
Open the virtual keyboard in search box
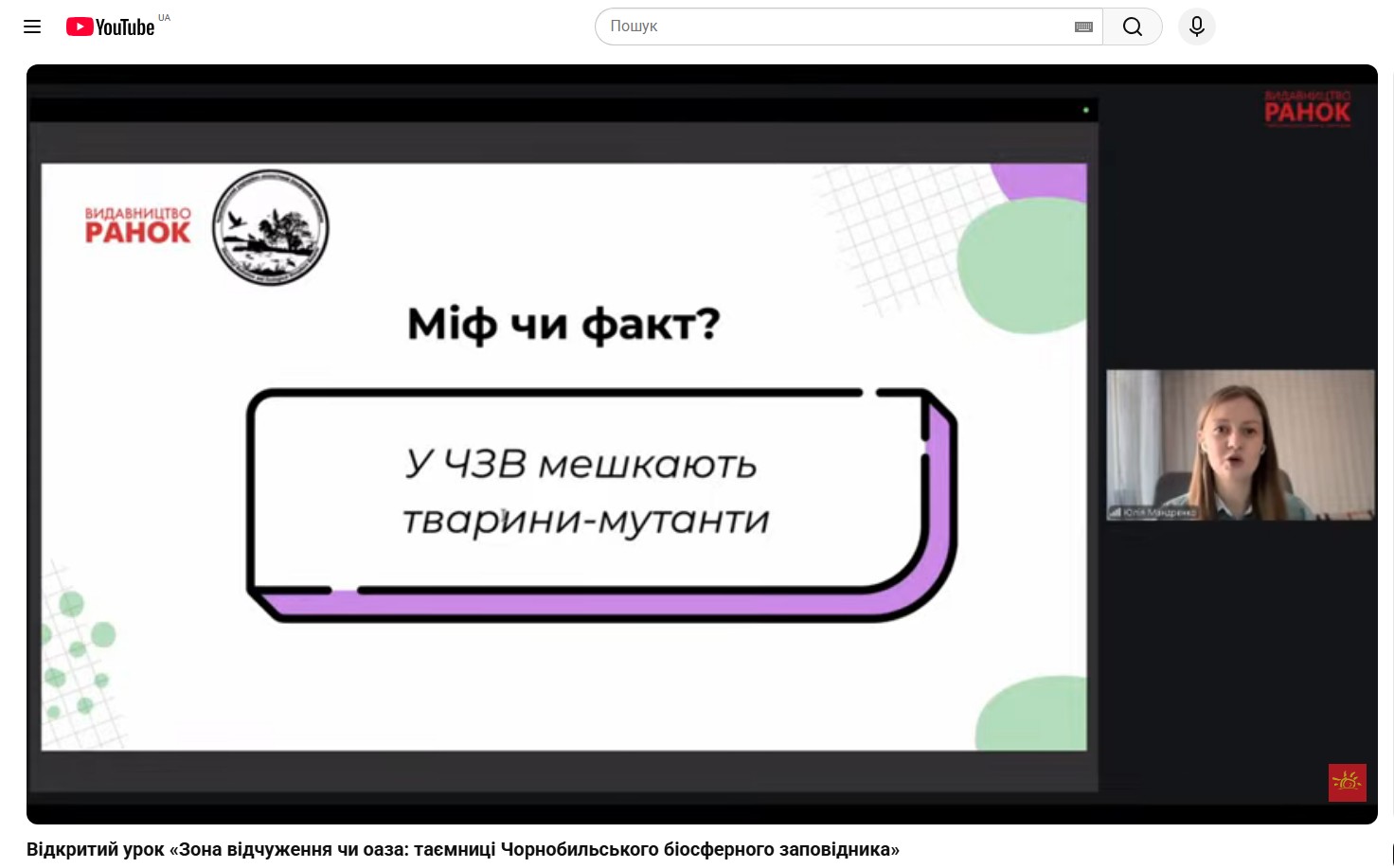[1083, 27]
